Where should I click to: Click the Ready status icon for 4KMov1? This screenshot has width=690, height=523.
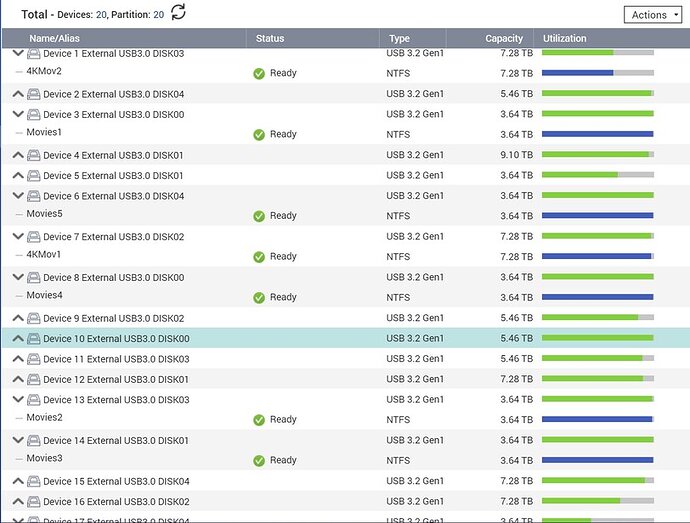(259, 257)
